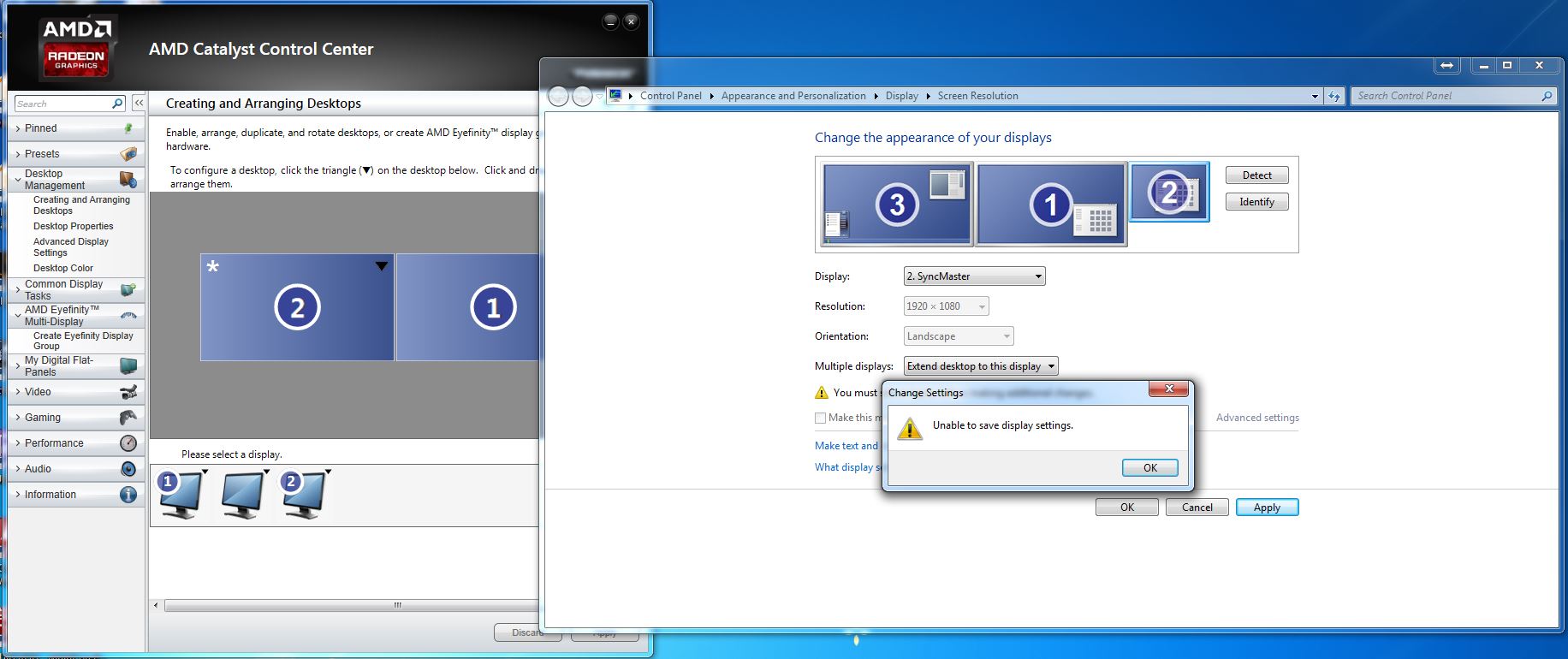The image size is (1568, 659).
Task: Click Apply in Screen Resolution window
Action: click(1267, 508)
